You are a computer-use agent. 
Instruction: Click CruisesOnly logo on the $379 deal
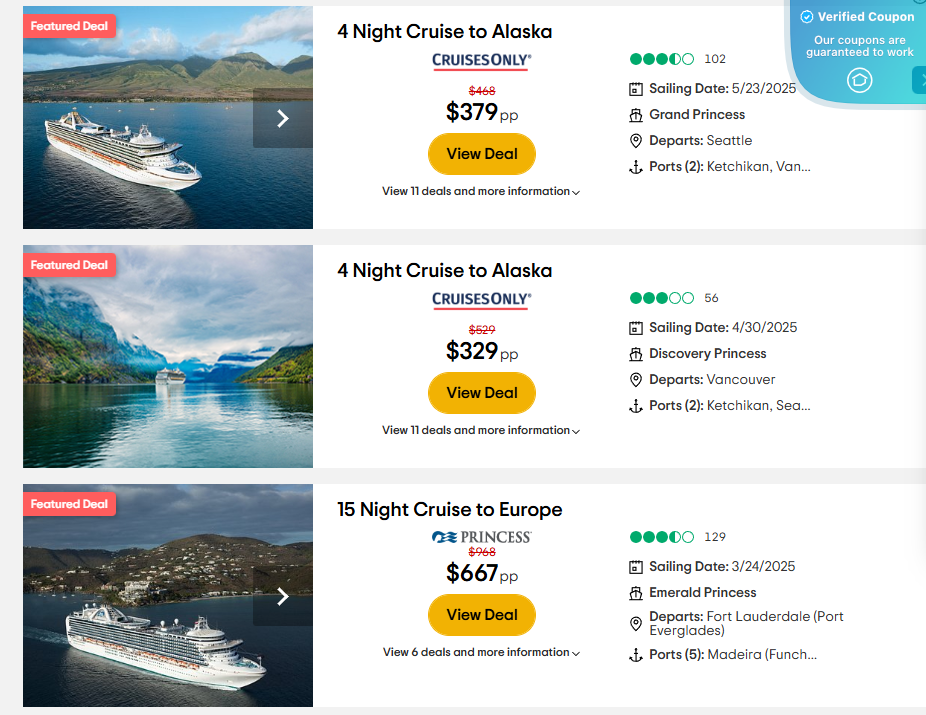482,61
